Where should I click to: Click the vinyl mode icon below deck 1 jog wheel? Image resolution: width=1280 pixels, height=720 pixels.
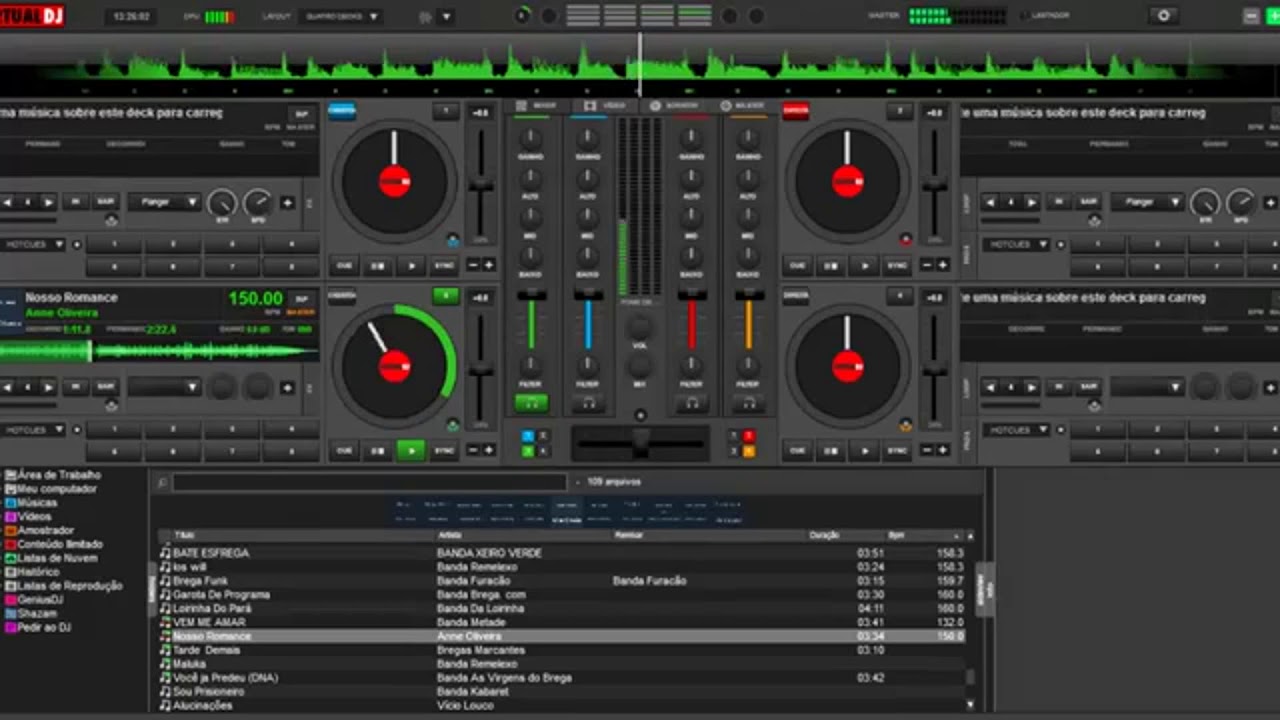click(453, 240)
